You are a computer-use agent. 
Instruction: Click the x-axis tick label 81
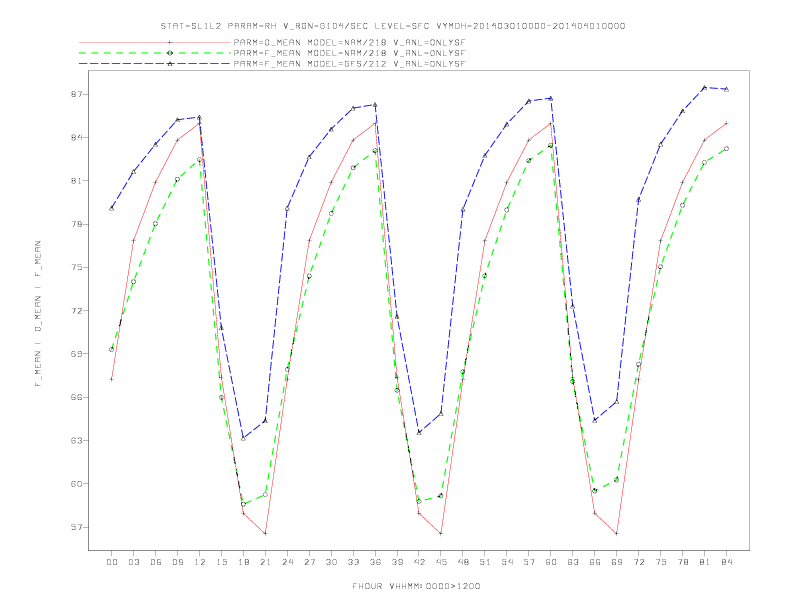point(705,562)
